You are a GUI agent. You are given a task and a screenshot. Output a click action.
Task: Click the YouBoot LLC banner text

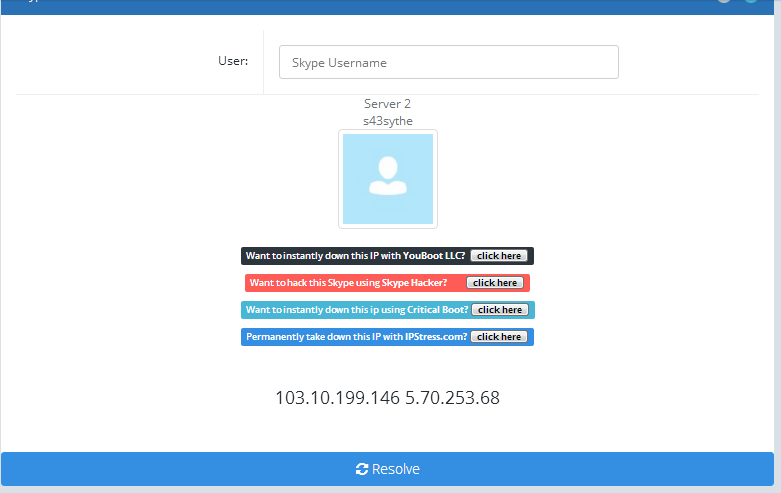(355, 256)
